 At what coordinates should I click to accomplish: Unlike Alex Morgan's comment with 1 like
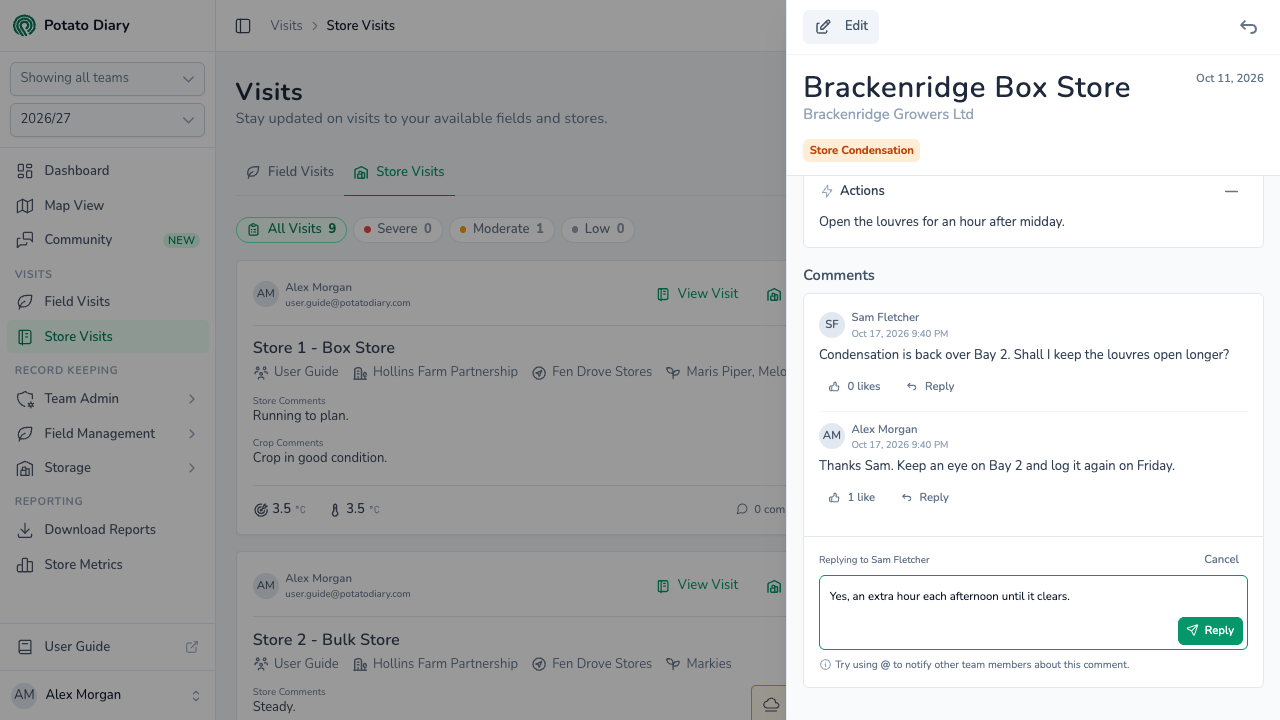coord(851,497)
